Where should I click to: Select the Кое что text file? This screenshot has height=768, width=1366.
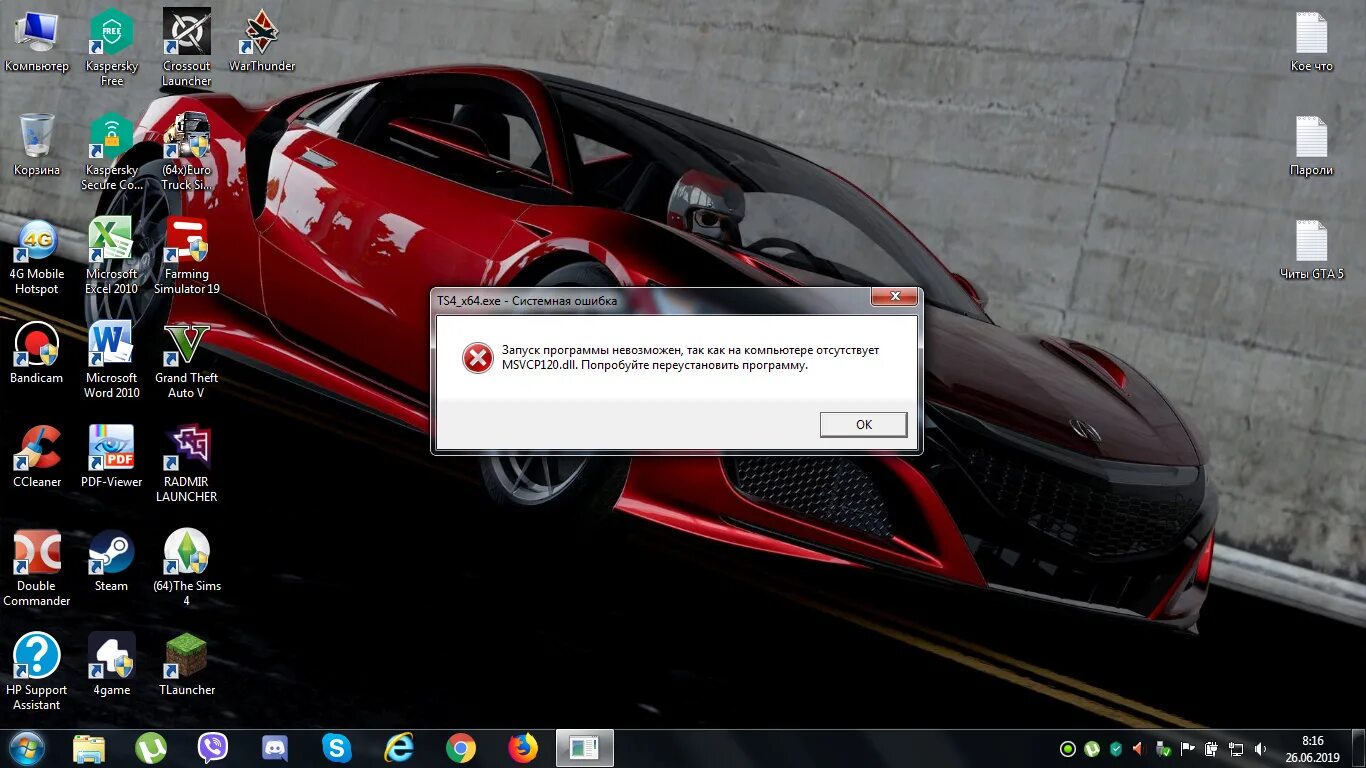[x=1312, y=42]
